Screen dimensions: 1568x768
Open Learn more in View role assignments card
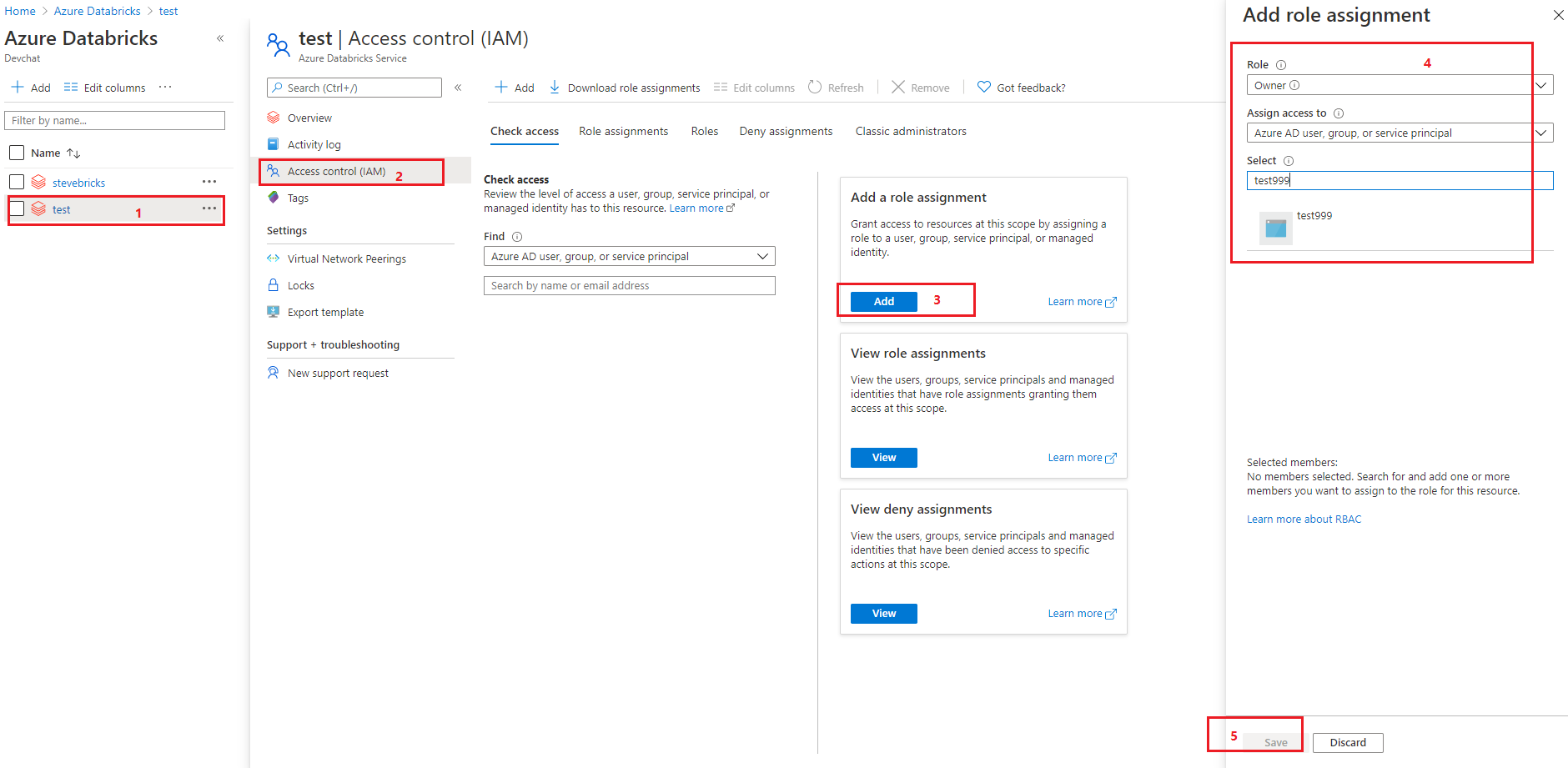(1082, 458)
